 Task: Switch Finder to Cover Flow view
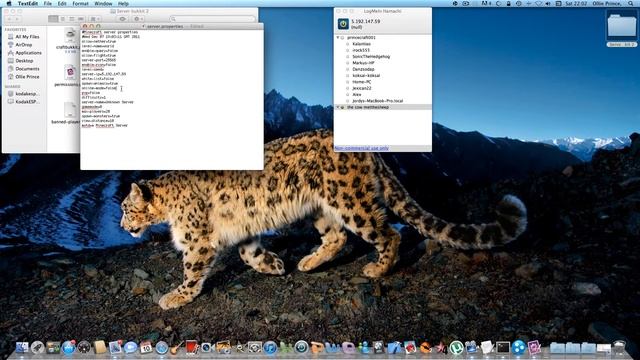click(81, 19)
